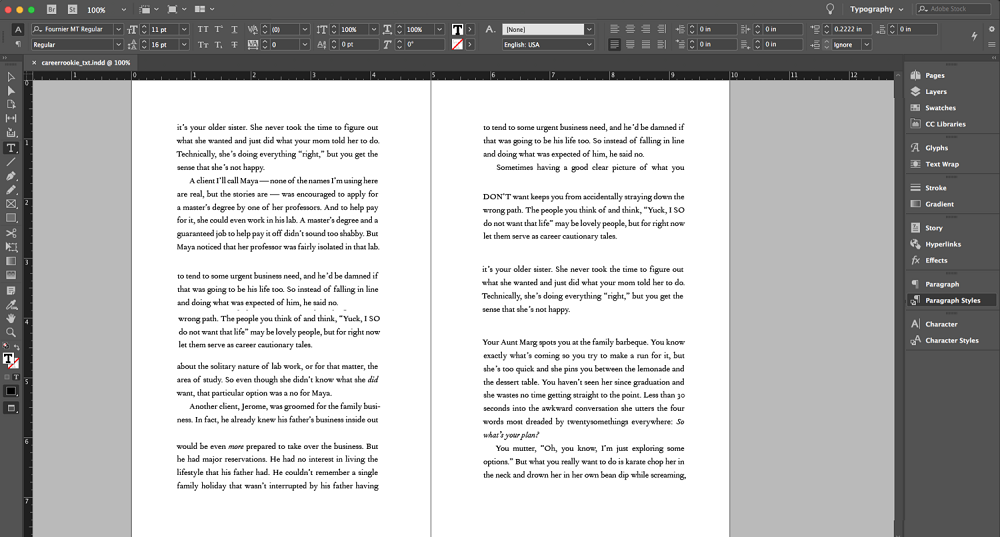Image resolution: width=1000 pixels, height=537 pixels.
Task: Click the text fill color swatch in control bar
Action: (x=457, y=30)
